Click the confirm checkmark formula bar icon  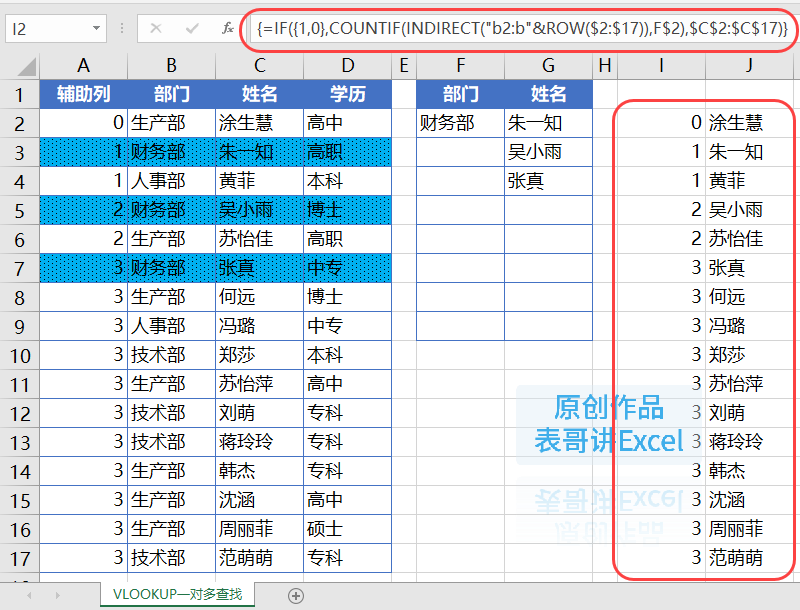192,28
